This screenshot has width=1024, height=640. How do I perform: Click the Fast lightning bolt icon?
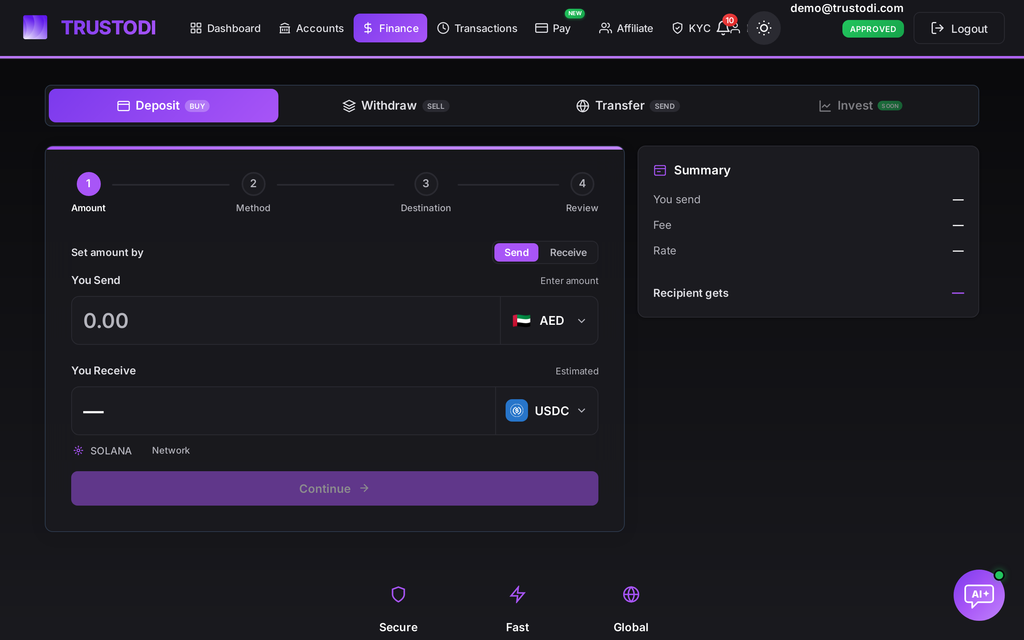tap(517, 594)
